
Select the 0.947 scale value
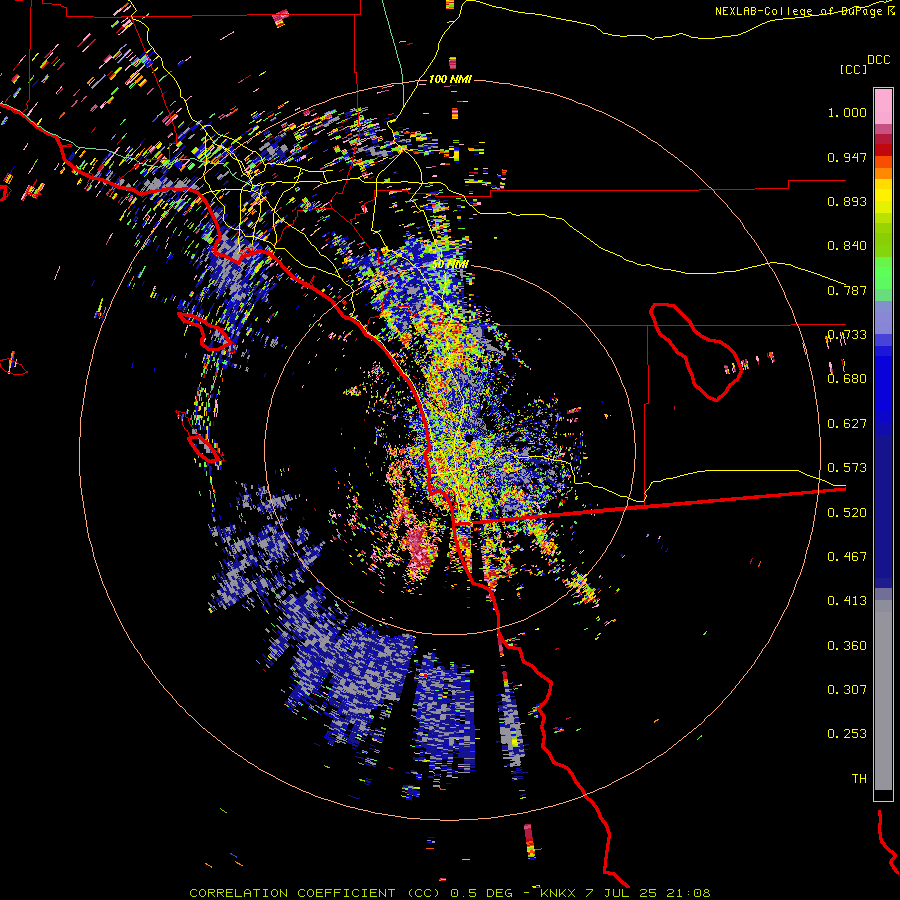(847, 157)
